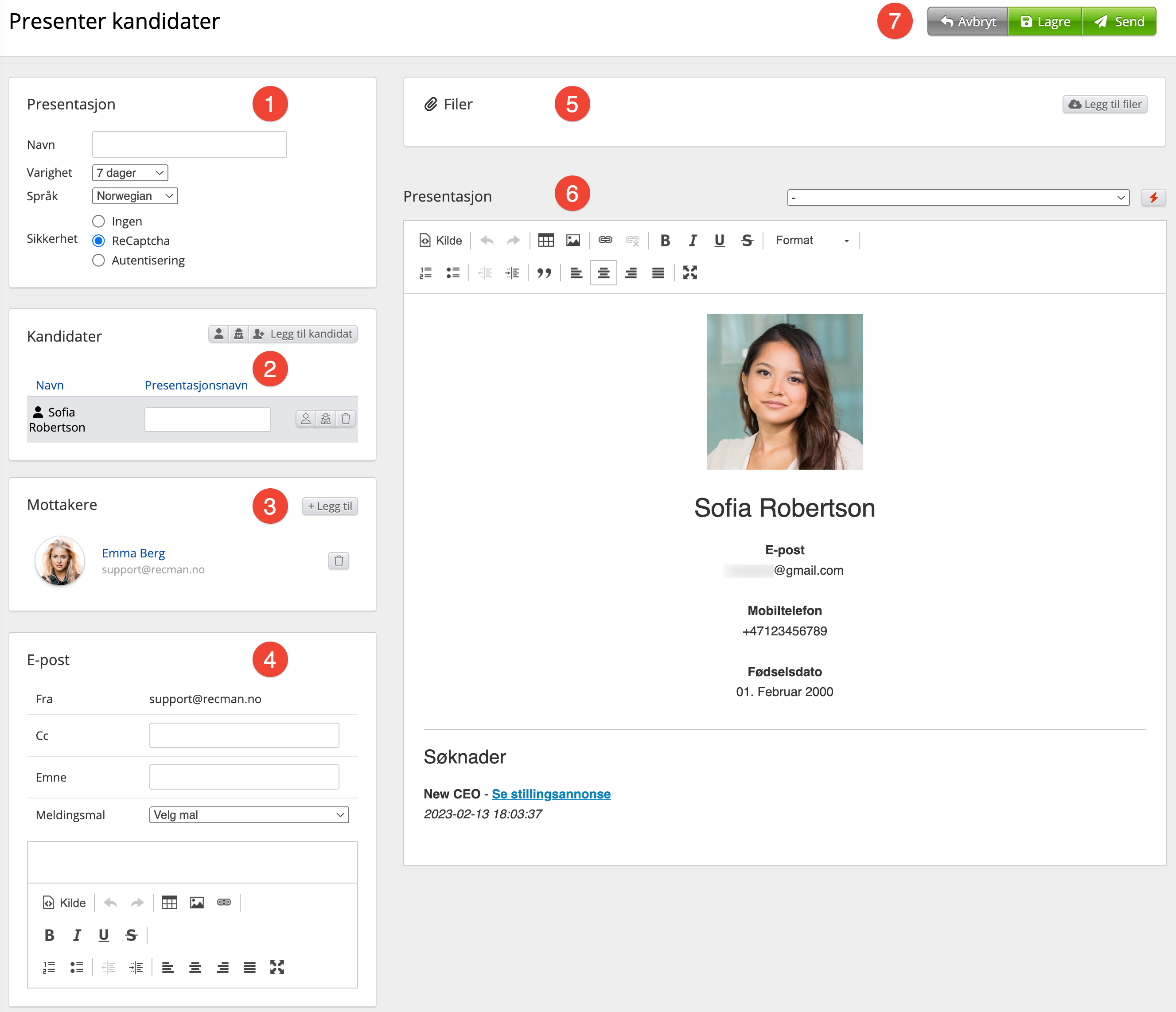The image size is (1176, 1012).
Task: Delete recipient Emma Berg with trash icon
Action: [x=339, y=561]
